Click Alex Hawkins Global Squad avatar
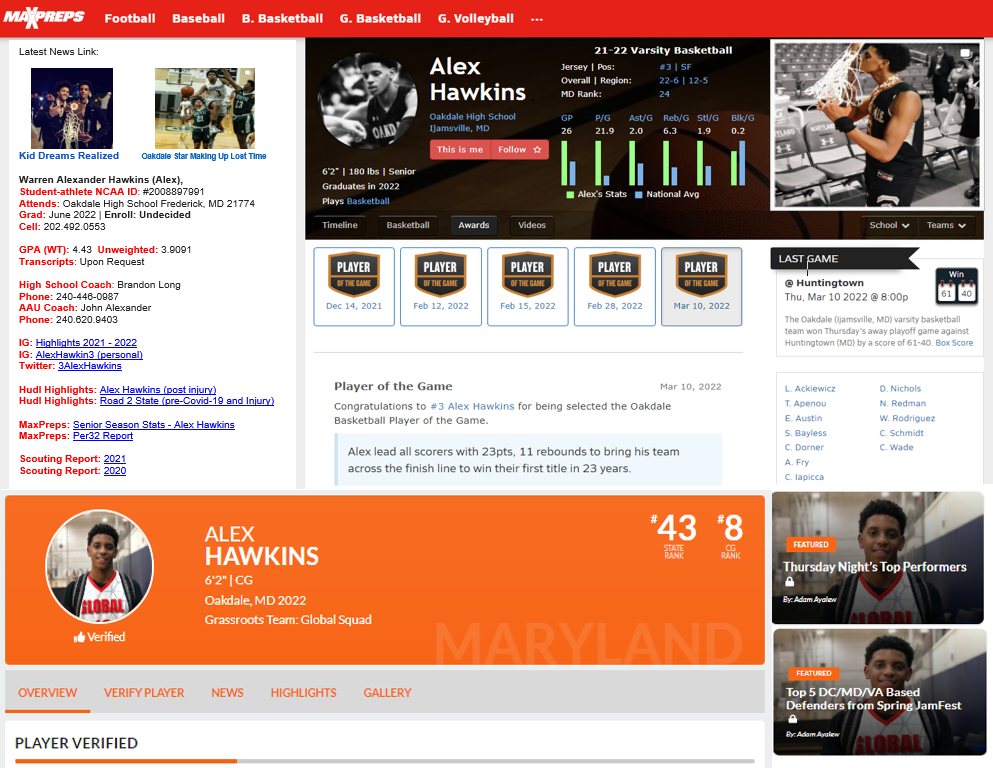 (x=99, y=567)
